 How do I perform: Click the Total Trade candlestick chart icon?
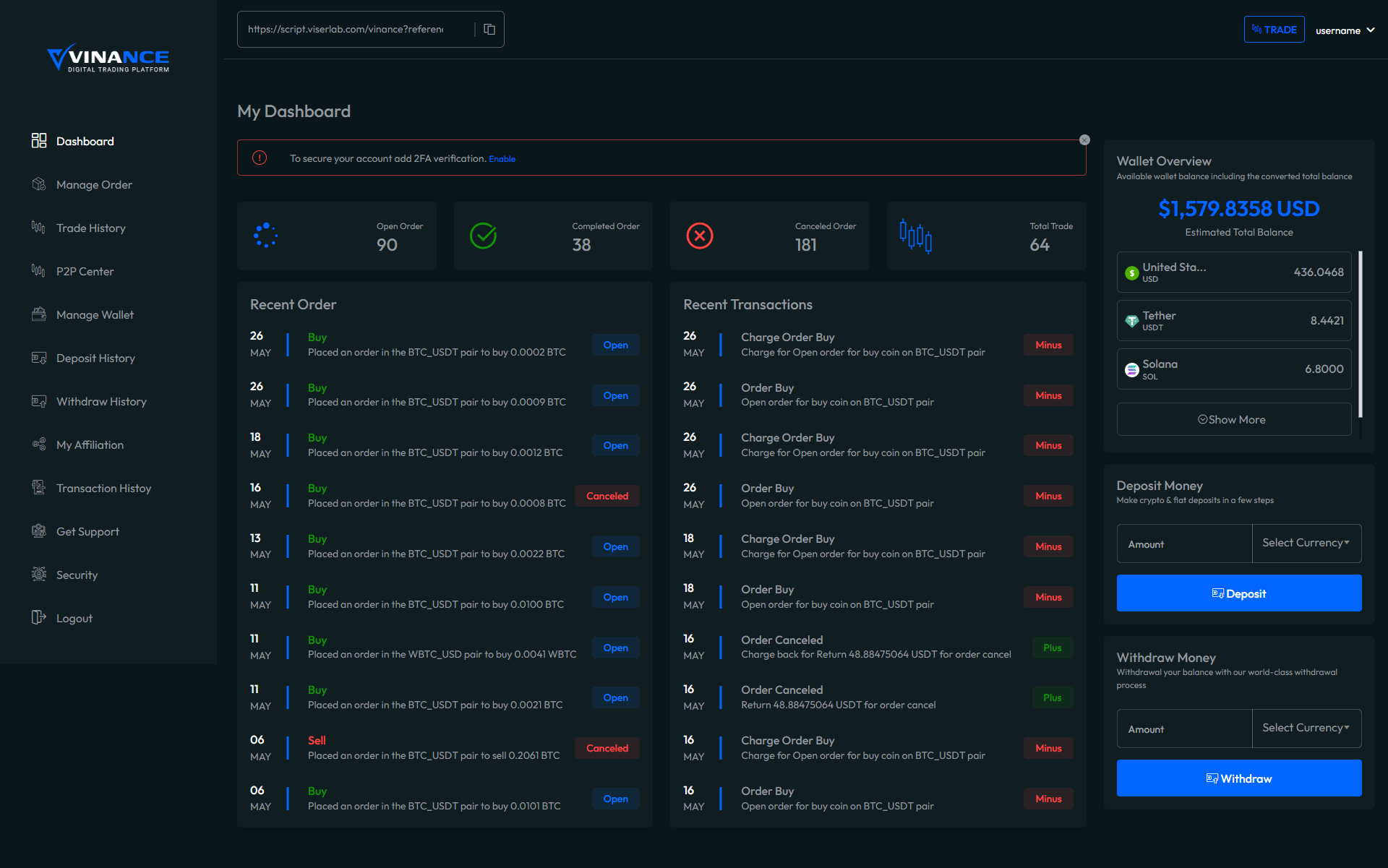(915, 236)
